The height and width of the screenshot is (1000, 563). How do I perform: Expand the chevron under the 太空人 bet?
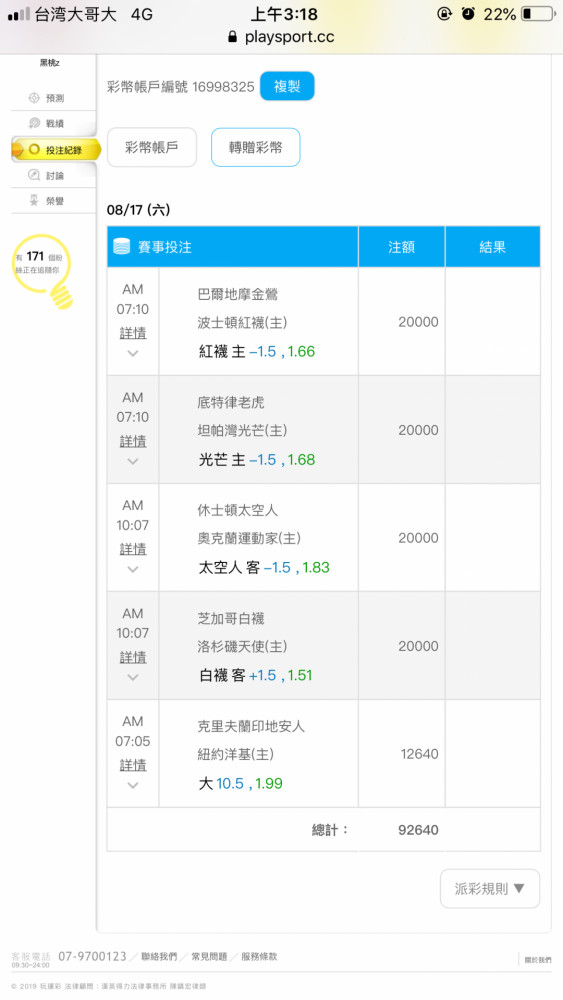(x=133, y=570)
